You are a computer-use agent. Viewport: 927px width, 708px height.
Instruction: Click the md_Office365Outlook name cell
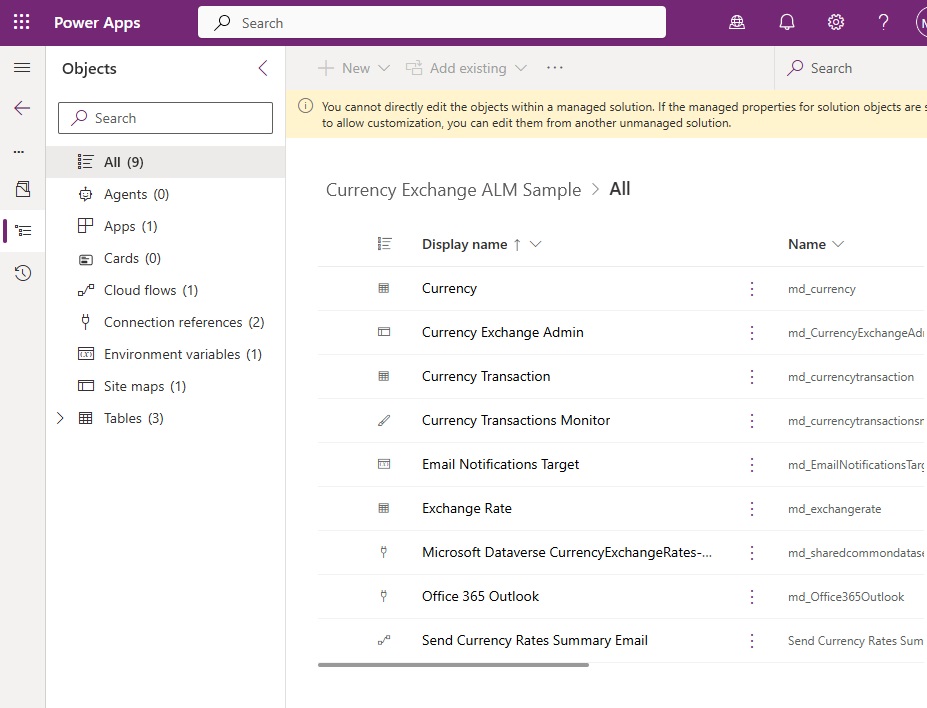846,597
